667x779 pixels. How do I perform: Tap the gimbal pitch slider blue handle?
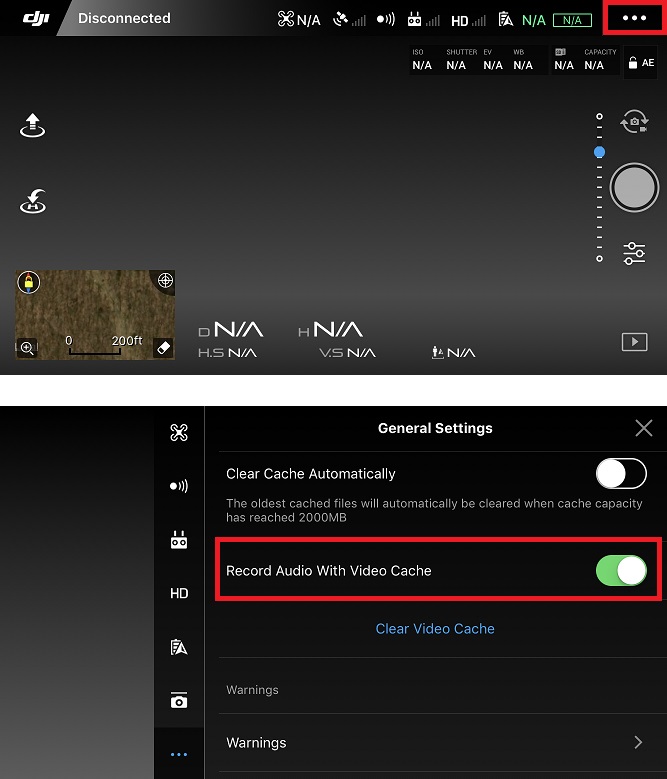(x=599, y=152)
